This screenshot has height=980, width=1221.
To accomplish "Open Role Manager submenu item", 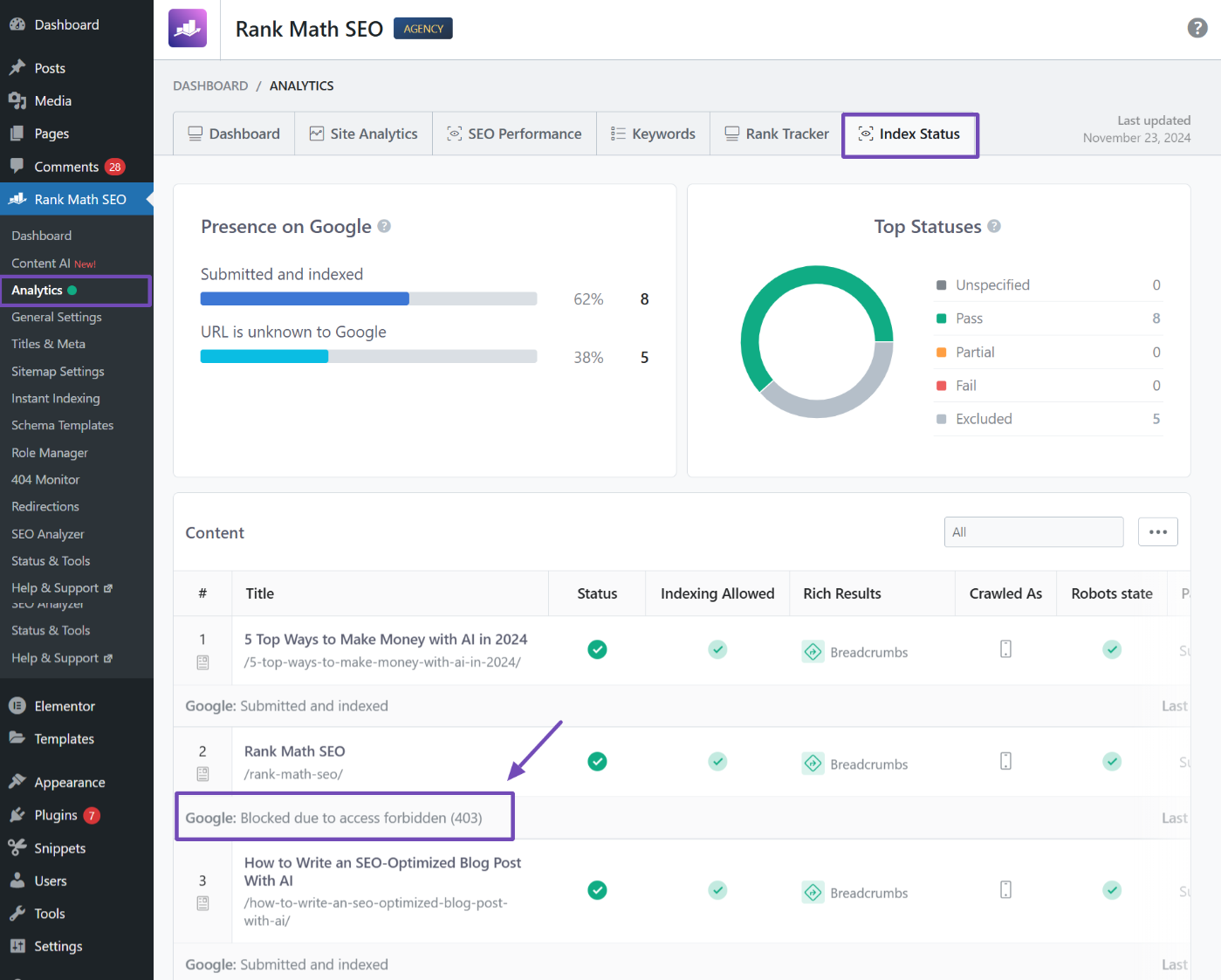I will pyautogui.click(x=50, y=453).
